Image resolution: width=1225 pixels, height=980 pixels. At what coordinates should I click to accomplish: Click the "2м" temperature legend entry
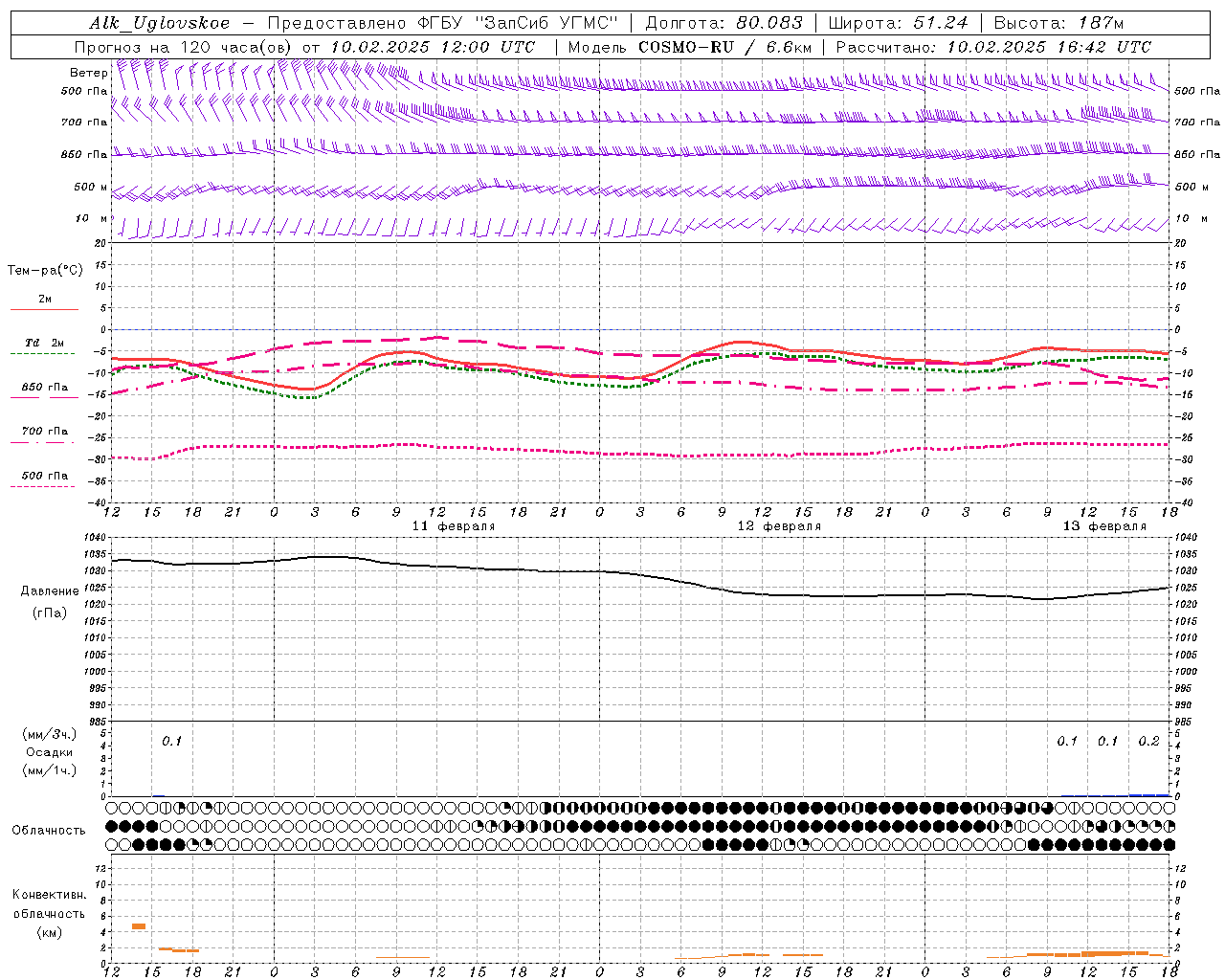44,299
